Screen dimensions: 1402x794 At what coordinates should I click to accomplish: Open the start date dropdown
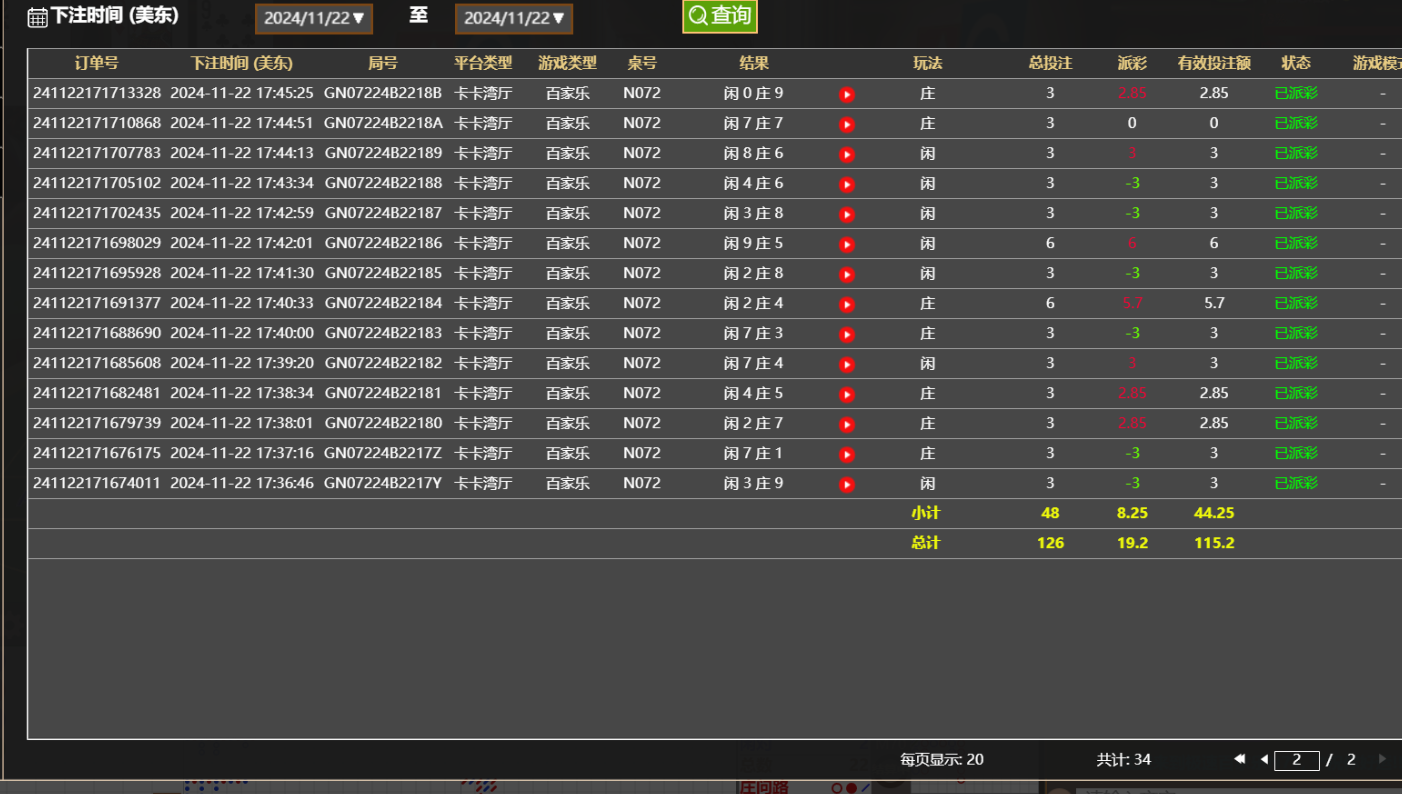pos(314,18)
